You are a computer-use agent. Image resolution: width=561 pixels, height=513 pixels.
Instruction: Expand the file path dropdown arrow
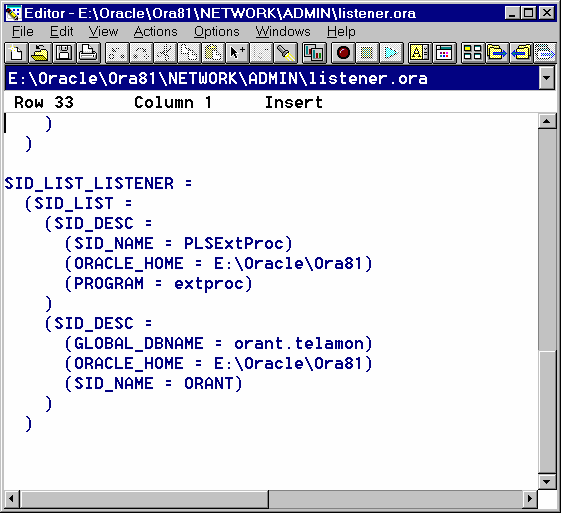(x=547, y=78)
